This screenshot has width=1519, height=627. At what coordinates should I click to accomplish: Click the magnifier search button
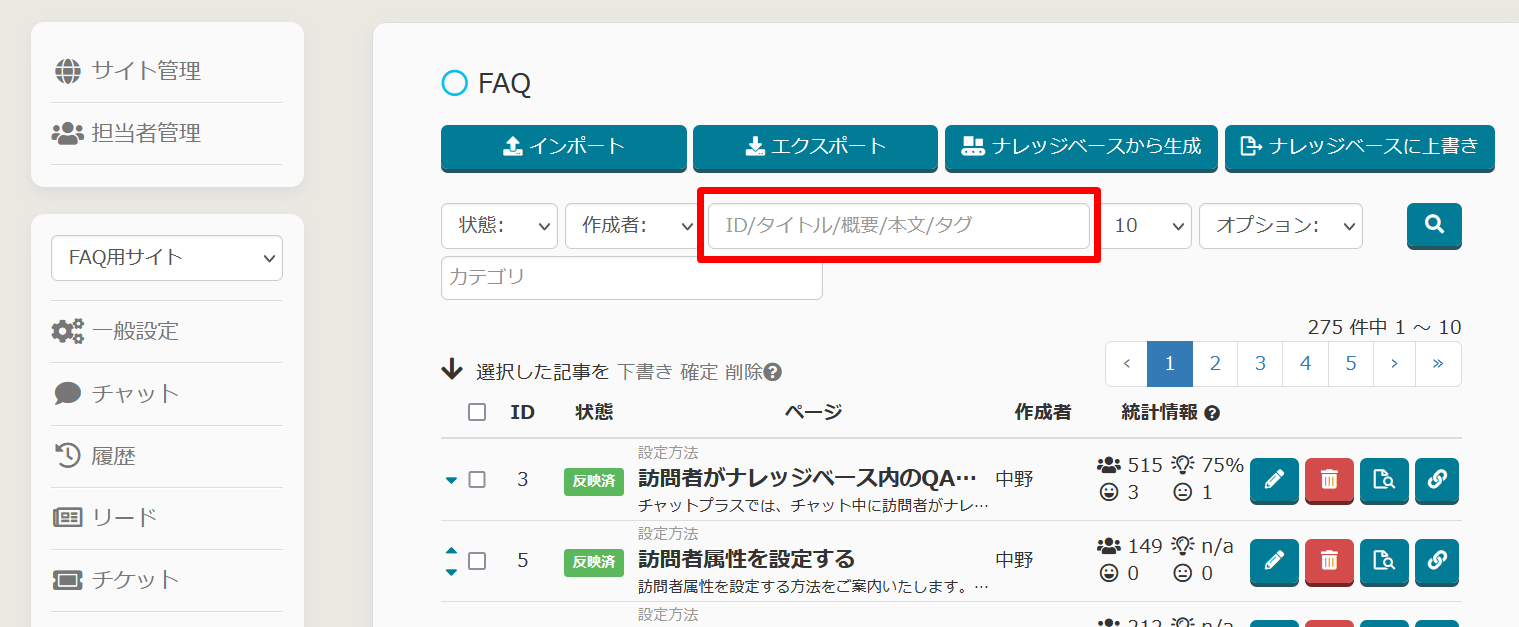tap(1434, 225)
